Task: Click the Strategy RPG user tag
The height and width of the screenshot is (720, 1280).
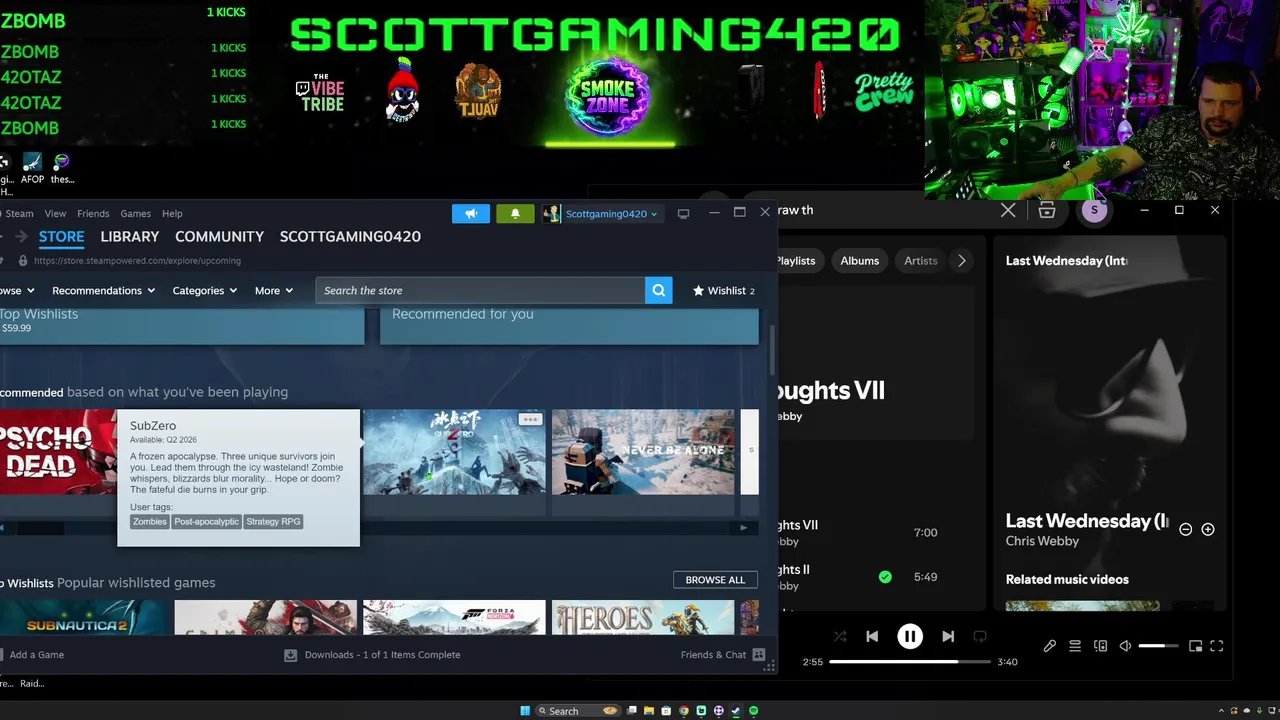Action: pos(273,522)
